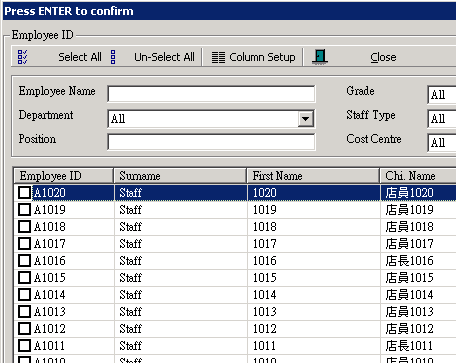Click first name cell 1019
The image size is (456, 363).
pos(265,210)
